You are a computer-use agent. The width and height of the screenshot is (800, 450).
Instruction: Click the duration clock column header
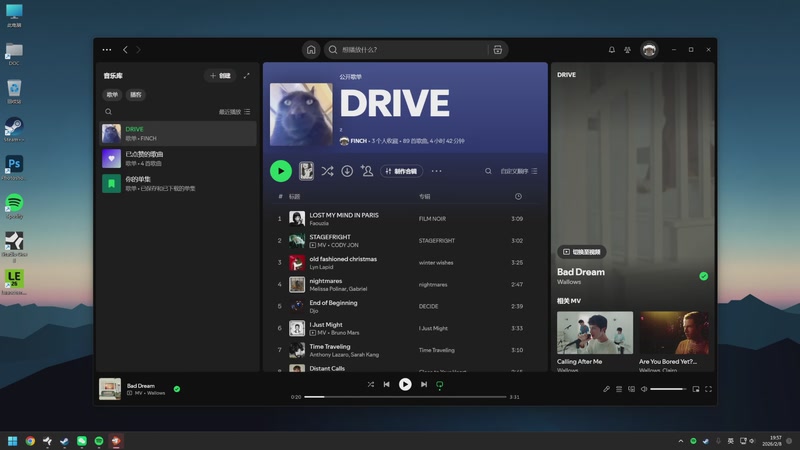(518, 196)
